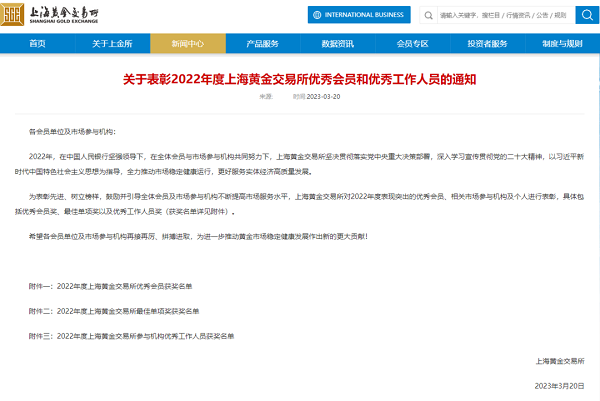Click the 来源 label under the title
This screenshot has height=401, width=600.
click(x=266, y=96)
